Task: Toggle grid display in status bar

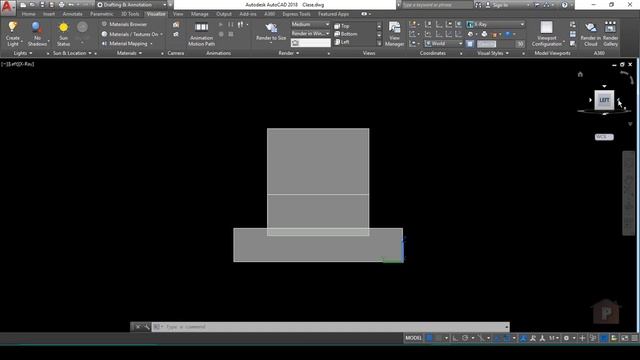Action: pyautogui.click(x=429, y=338)
